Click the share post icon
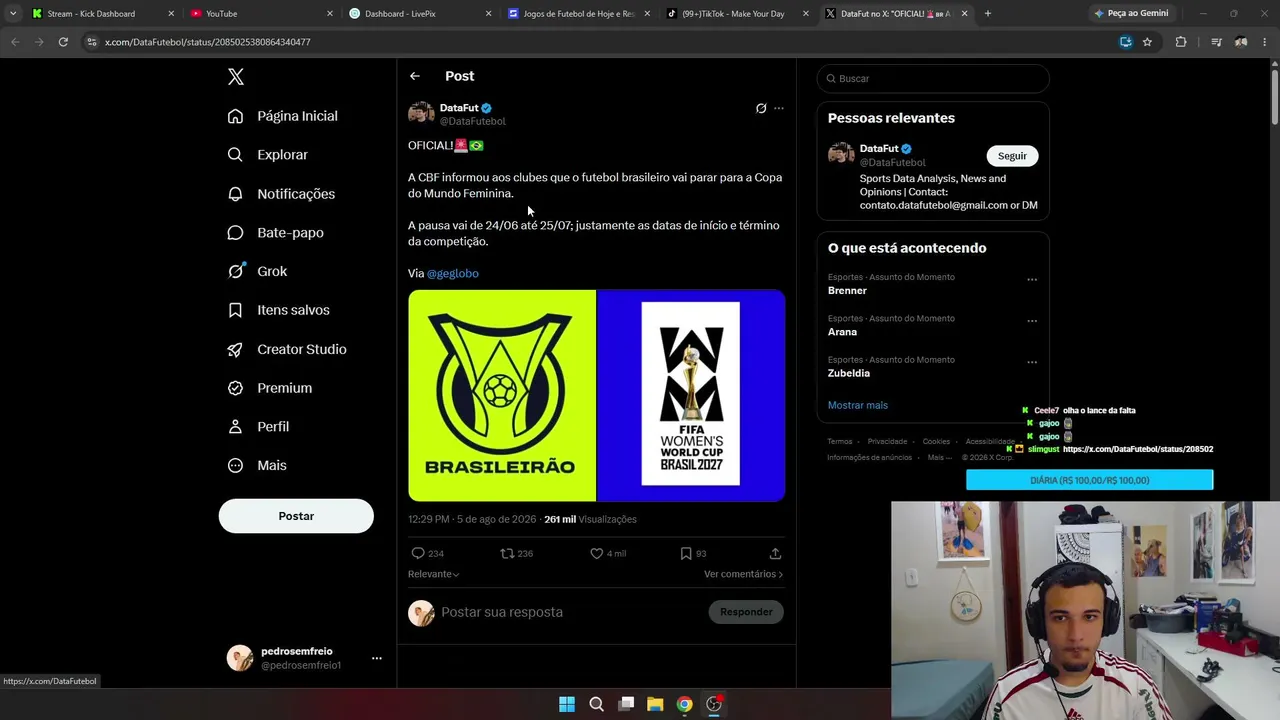Viewport: 1280px width, 720px height. pos(775,553)
